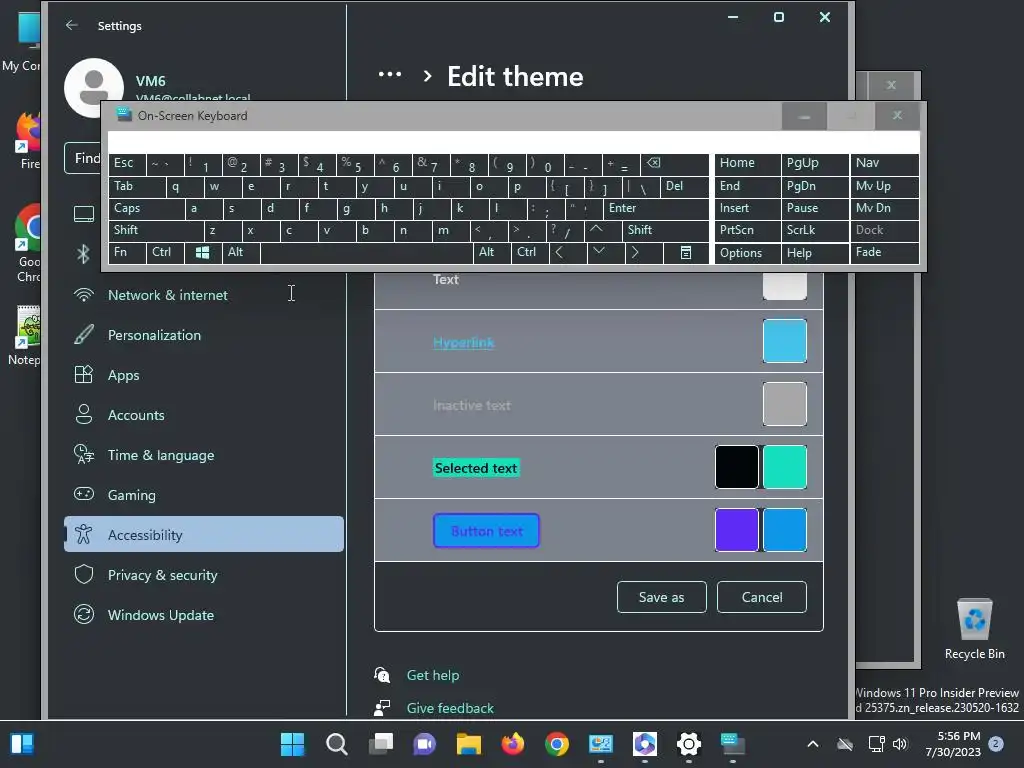Click the Fn key on On-Screen Keyboard
Screen dimensions: 1024x768
pyautogui.click(x=127, y=253)
